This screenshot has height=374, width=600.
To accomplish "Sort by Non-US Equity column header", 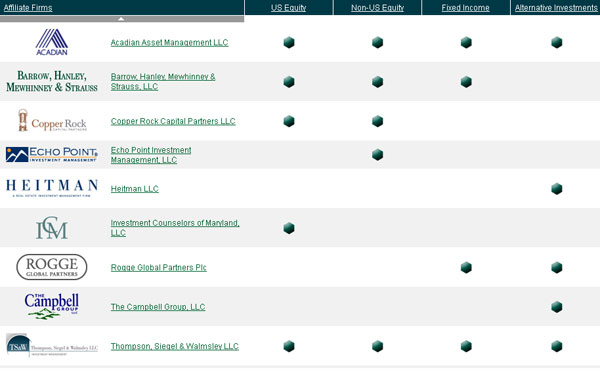I will coord(377,8).
